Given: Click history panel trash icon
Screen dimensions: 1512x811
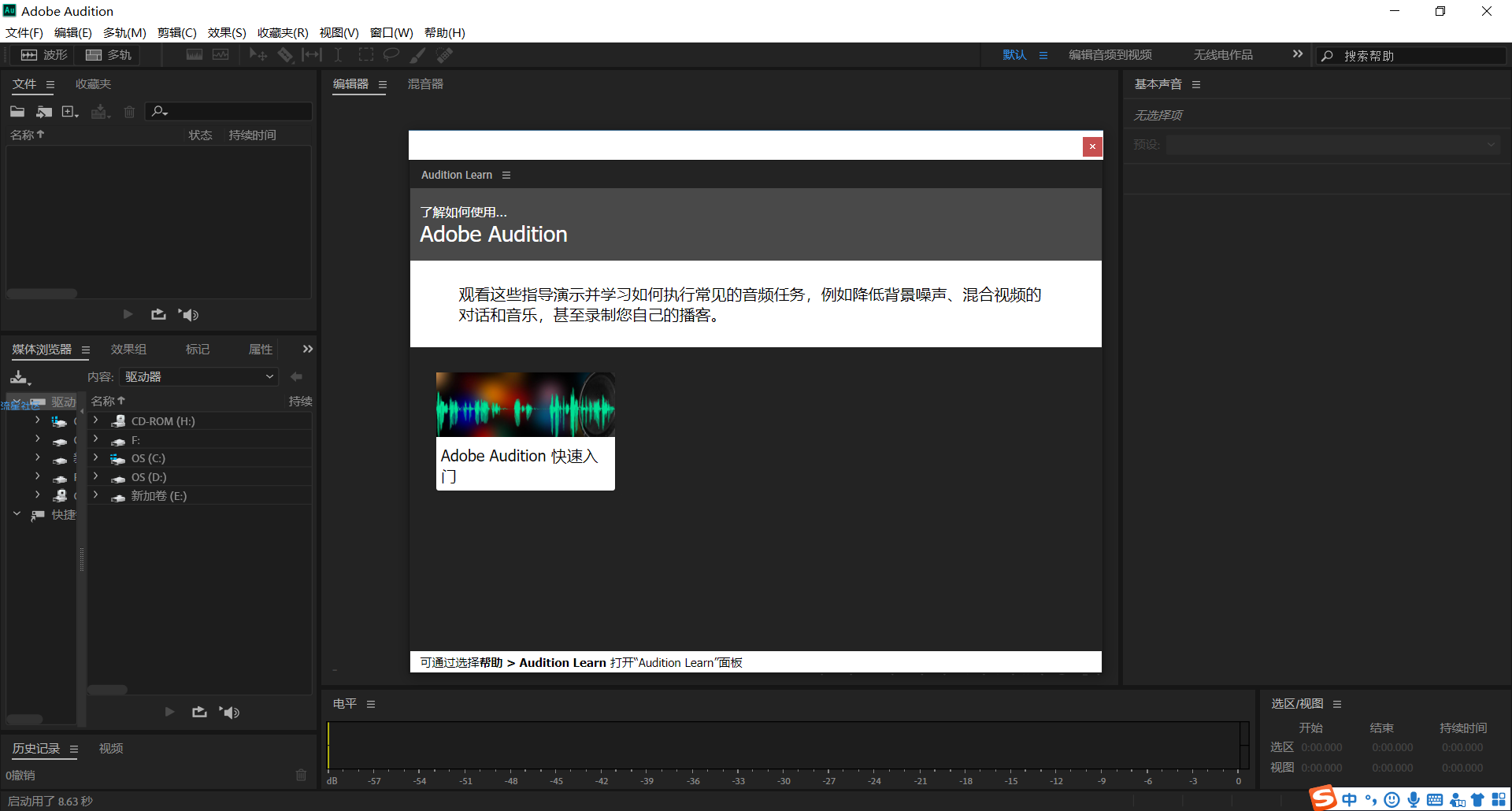Looking at the screenshot, I should coord(301,775).
